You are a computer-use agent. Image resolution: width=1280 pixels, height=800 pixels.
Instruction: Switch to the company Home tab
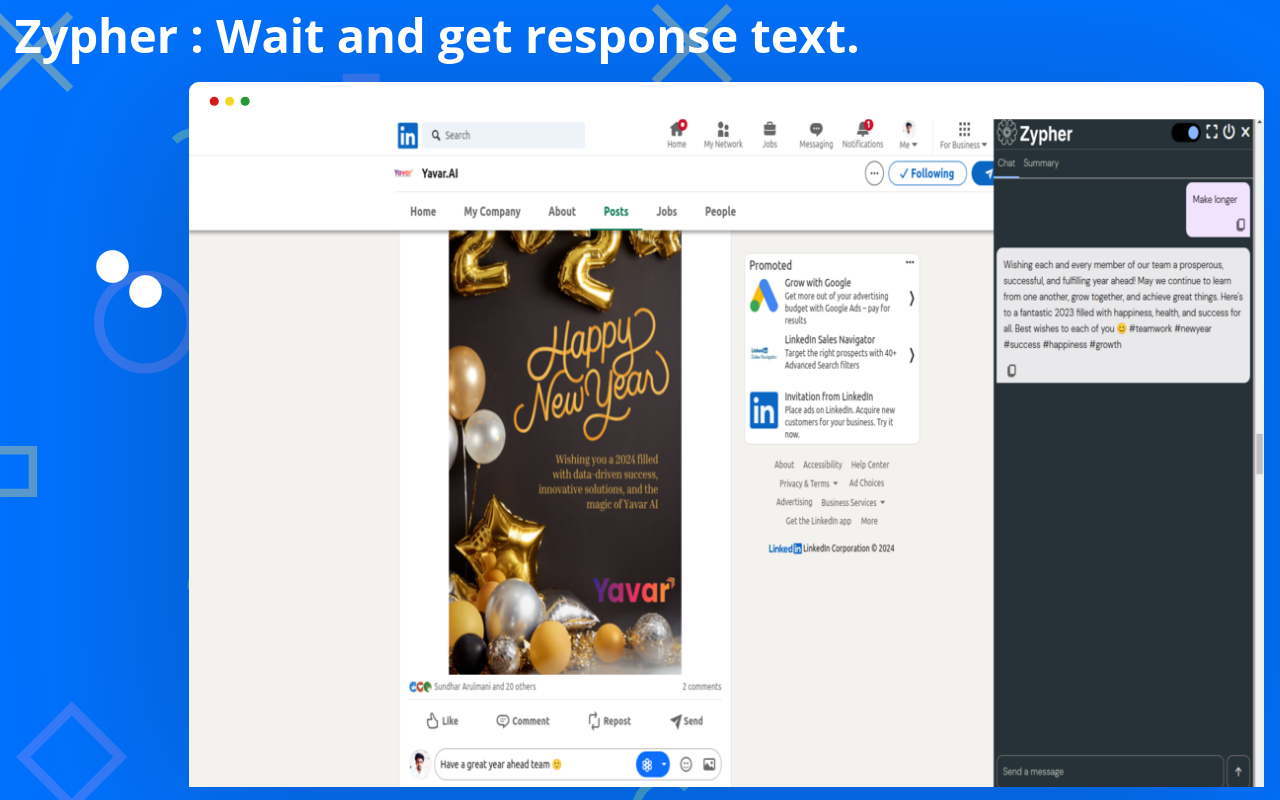click(423, 211)
